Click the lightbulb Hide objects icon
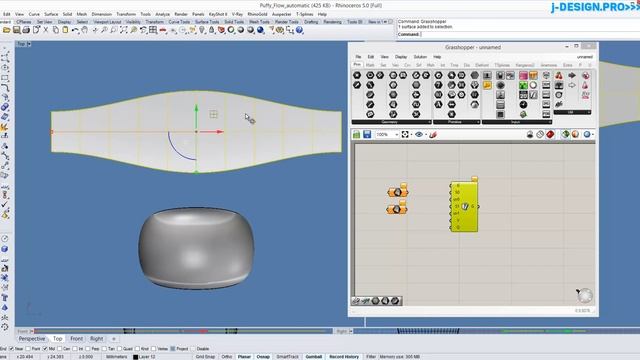Viewport: 640px width, 360px height. 202,30
